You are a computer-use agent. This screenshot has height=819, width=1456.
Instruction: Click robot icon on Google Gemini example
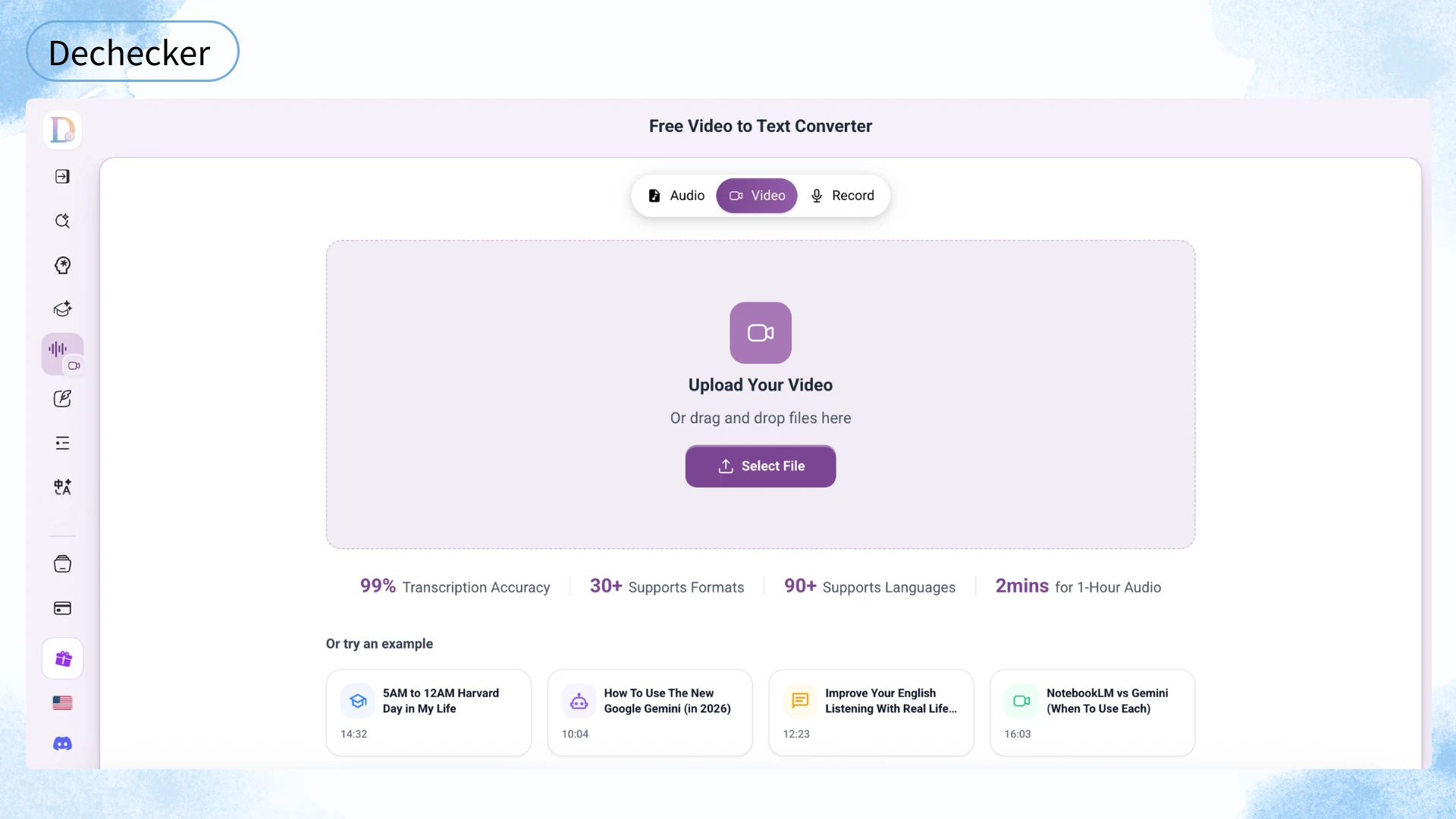[579, 701]
